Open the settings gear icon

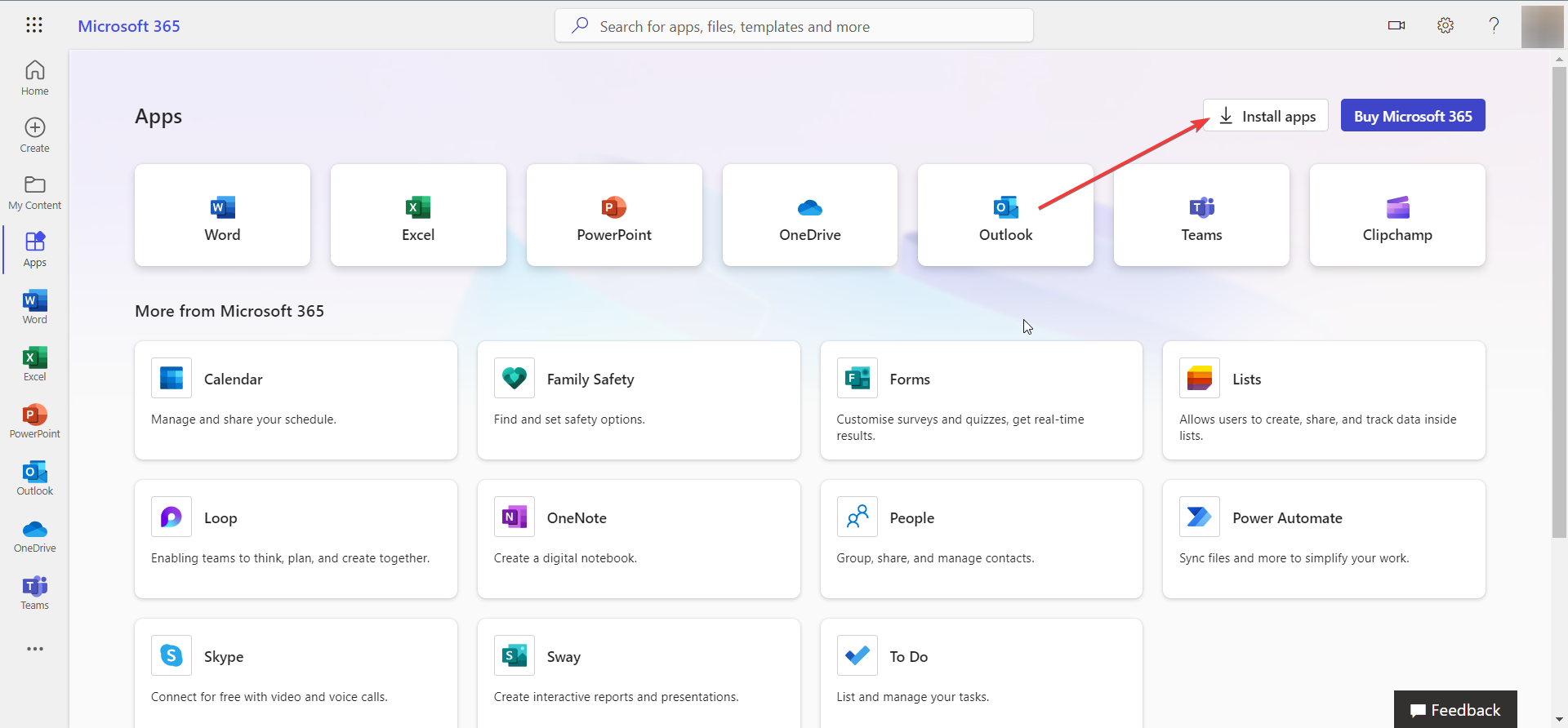point(1445,25)
